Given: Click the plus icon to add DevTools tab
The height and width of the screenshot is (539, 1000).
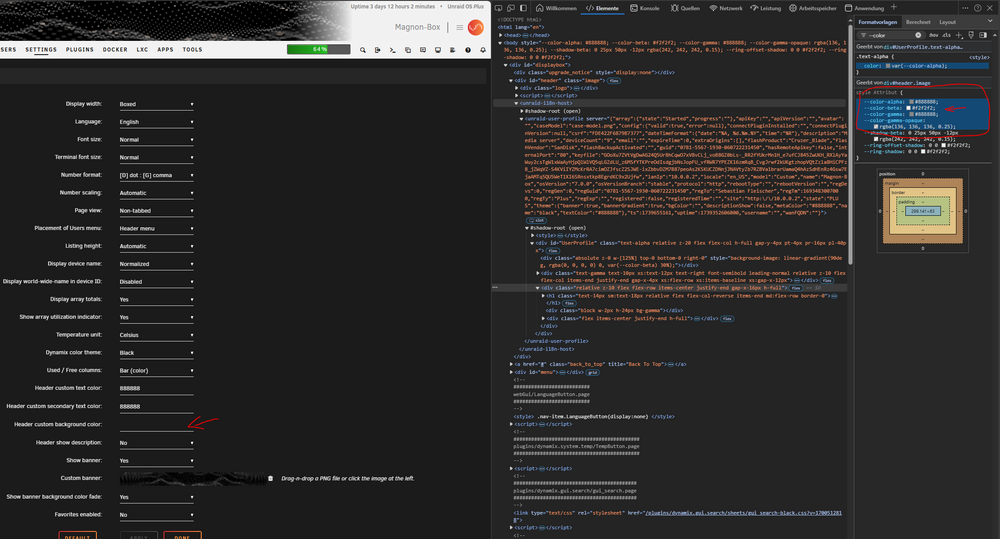Looking at the screenshot, I should [893, 8].
